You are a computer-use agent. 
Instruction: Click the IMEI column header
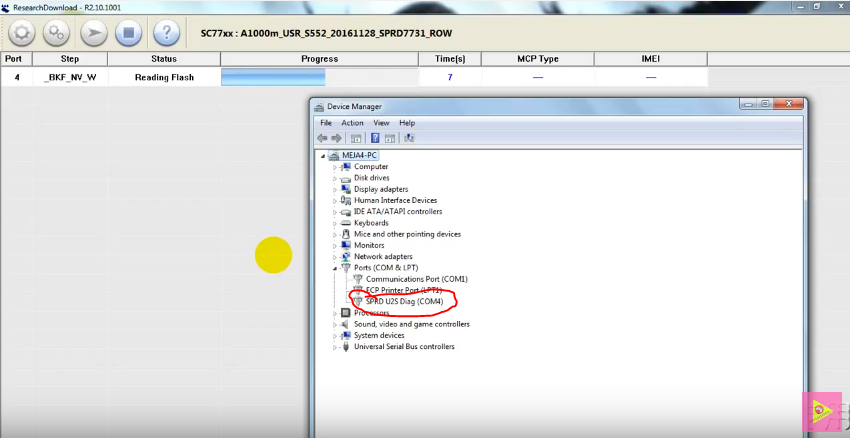[x=651, y=59]
